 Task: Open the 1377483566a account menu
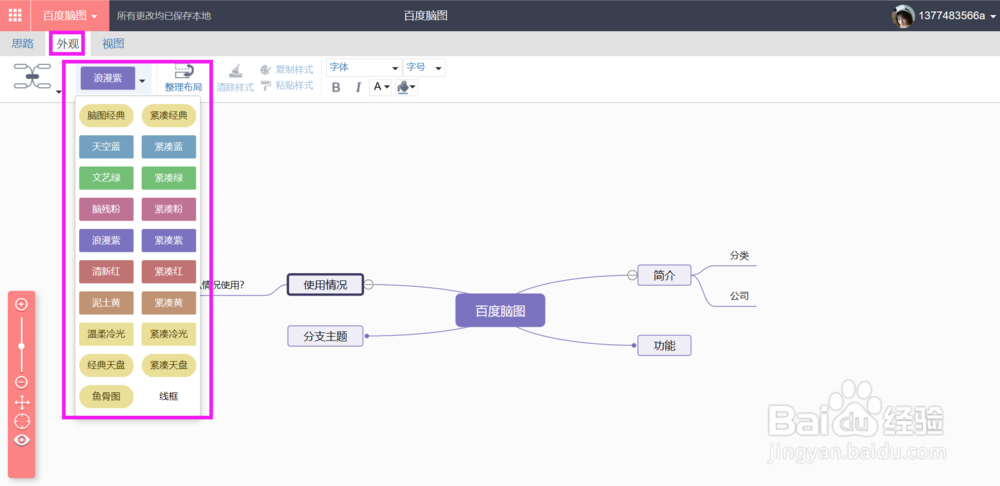pos(957,16)
